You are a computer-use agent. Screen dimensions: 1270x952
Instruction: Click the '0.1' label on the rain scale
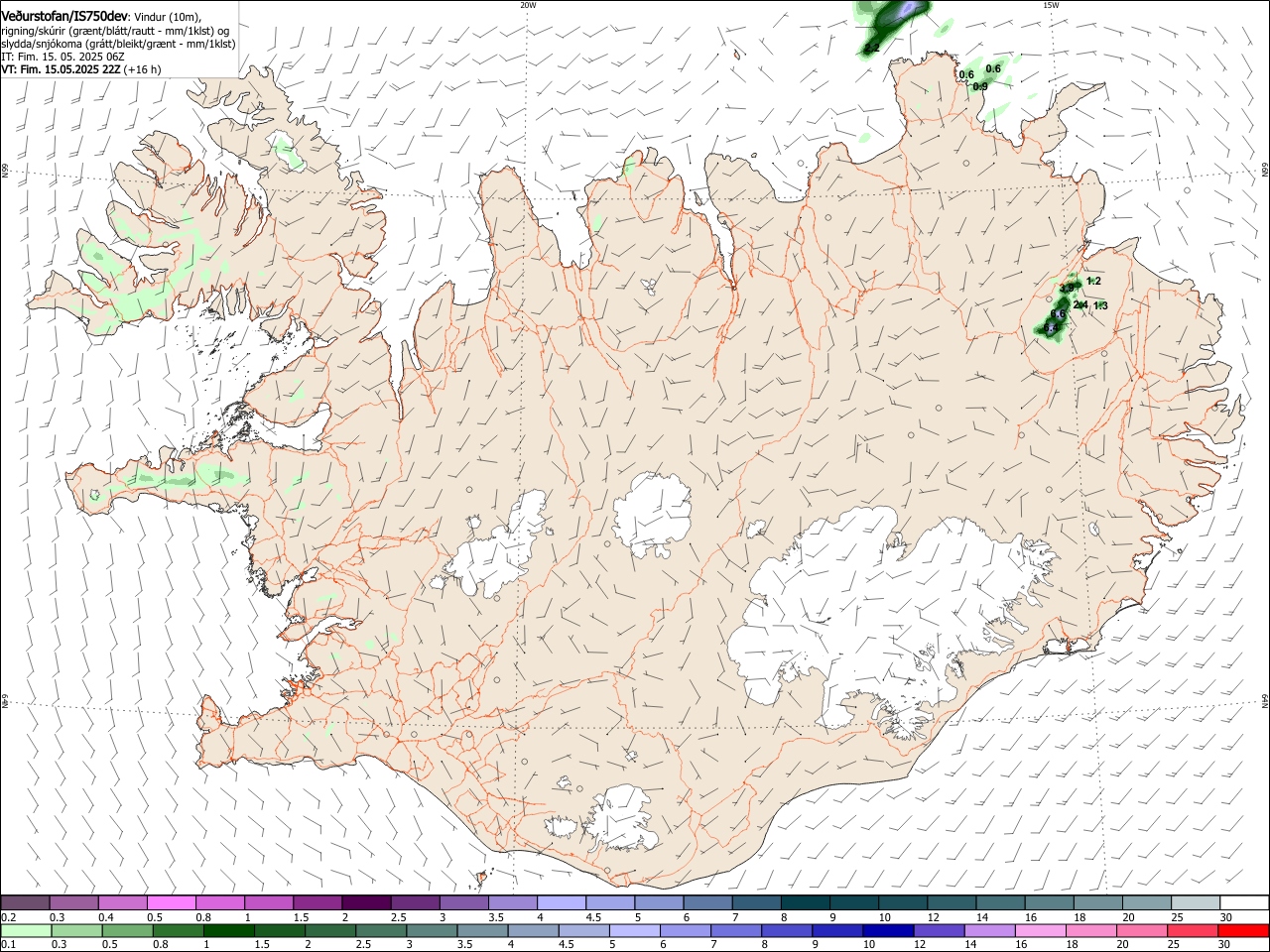pos(8,944)
